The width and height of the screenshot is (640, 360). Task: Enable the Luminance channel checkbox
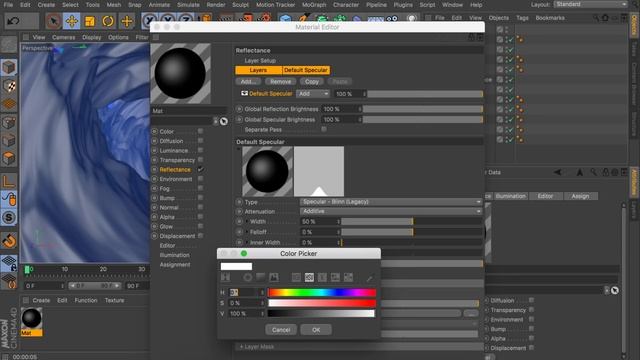point(200,150)
